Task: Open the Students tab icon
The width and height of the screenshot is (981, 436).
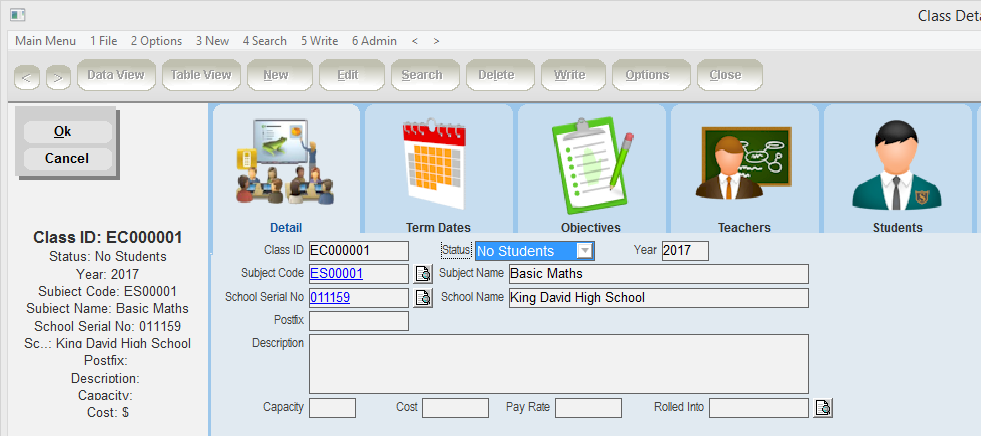Action: click(x=897, y=165)
